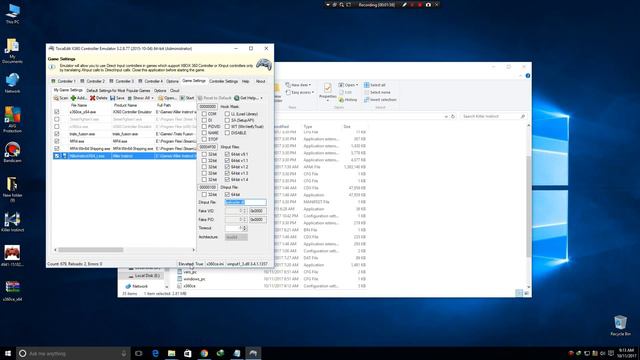Click the Explorer help question mark icon
The image size is (640, 360).
pos(528,76)
